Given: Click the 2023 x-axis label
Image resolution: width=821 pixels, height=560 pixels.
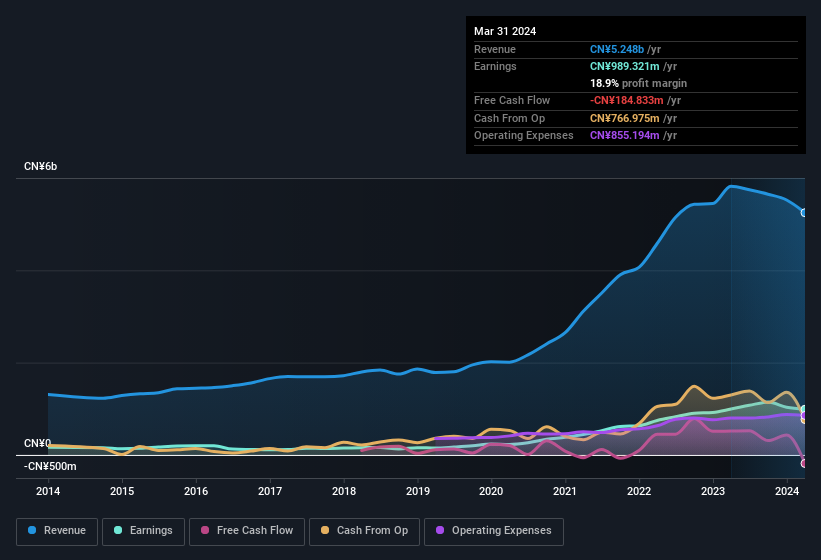Looking at the screenshot, I should [713, 491].
